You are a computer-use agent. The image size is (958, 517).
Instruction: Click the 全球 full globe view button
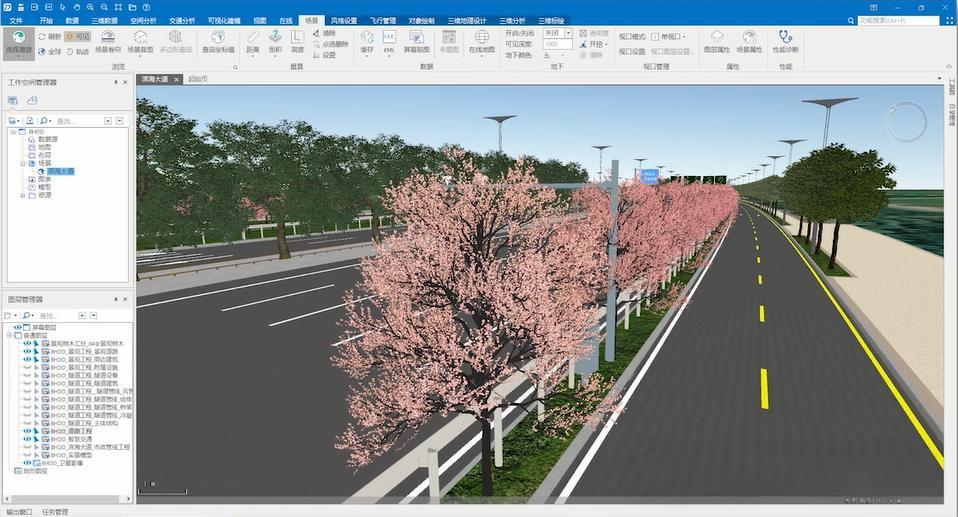click(50, 51)
